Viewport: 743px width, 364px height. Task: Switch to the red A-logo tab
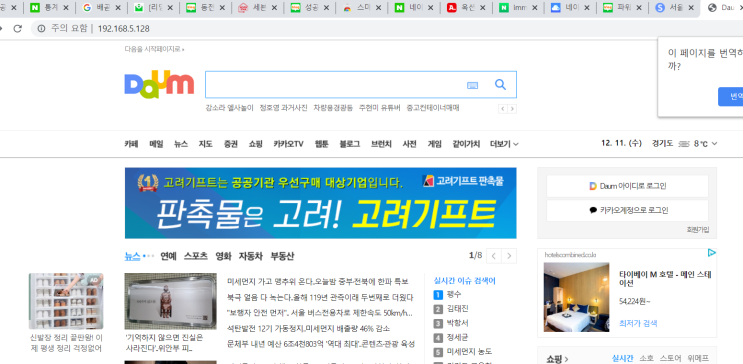point(466,8)
